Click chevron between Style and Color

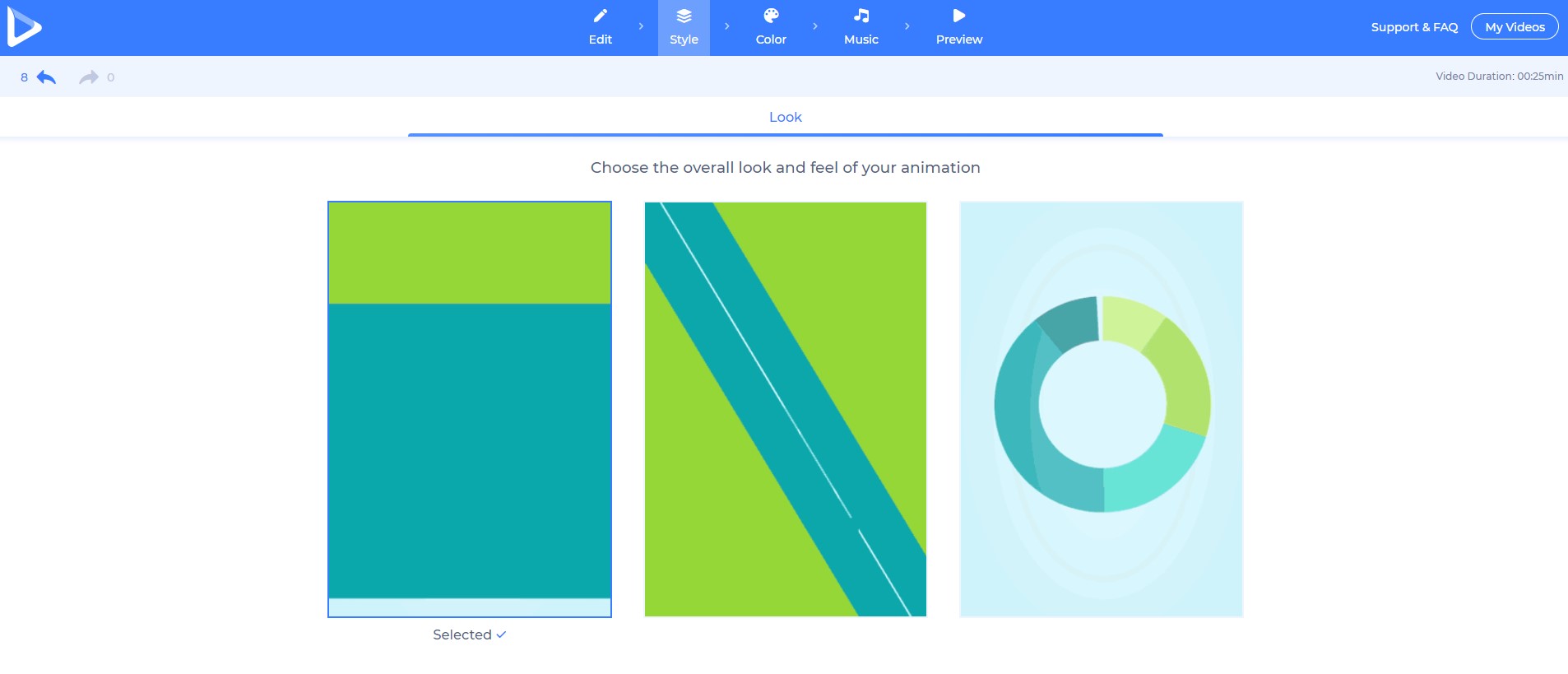[x=726, y=27]
